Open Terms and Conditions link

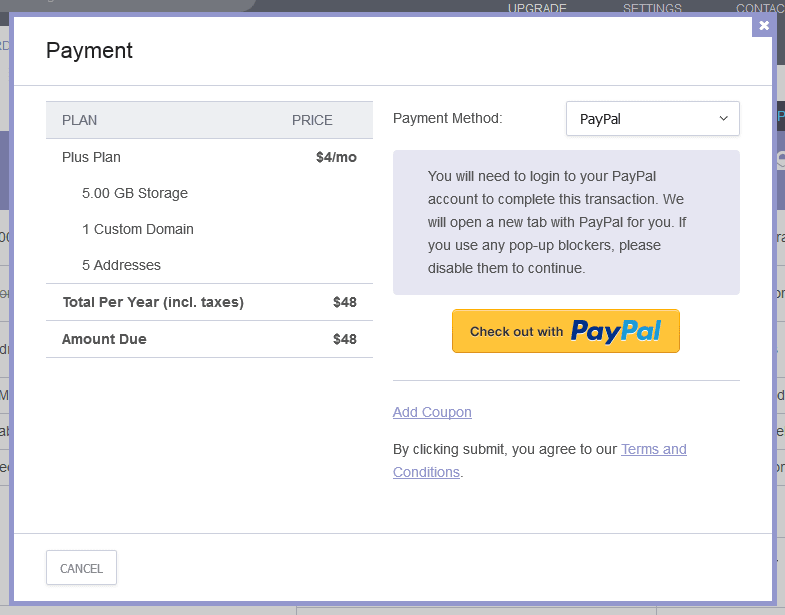pyautogui.click(x=540, y=461)
